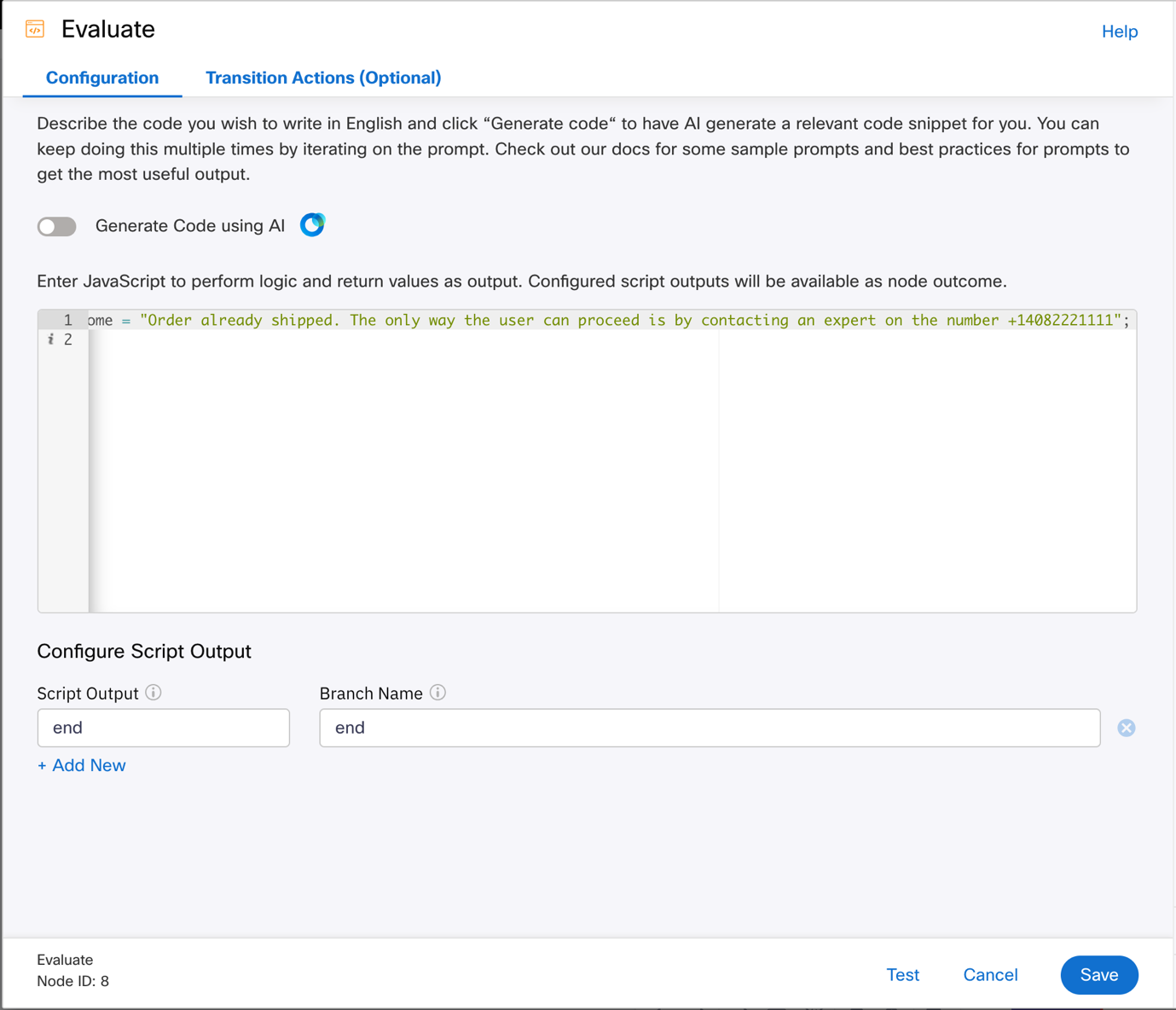Save the Evaluate node configuration

(x=1098, y=974)
